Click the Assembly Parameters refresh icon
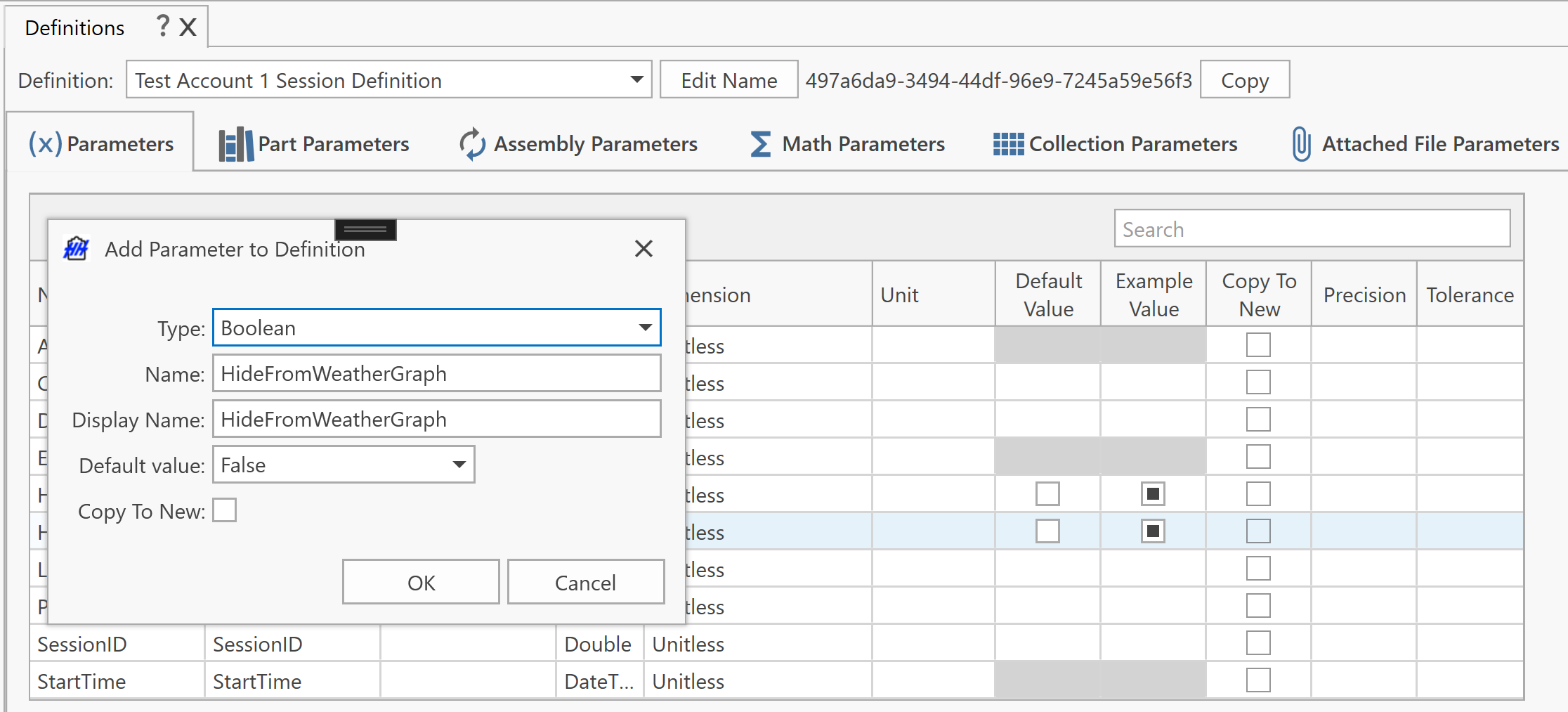This screenshot has width=1568, height=712. [x=472, y=144]
